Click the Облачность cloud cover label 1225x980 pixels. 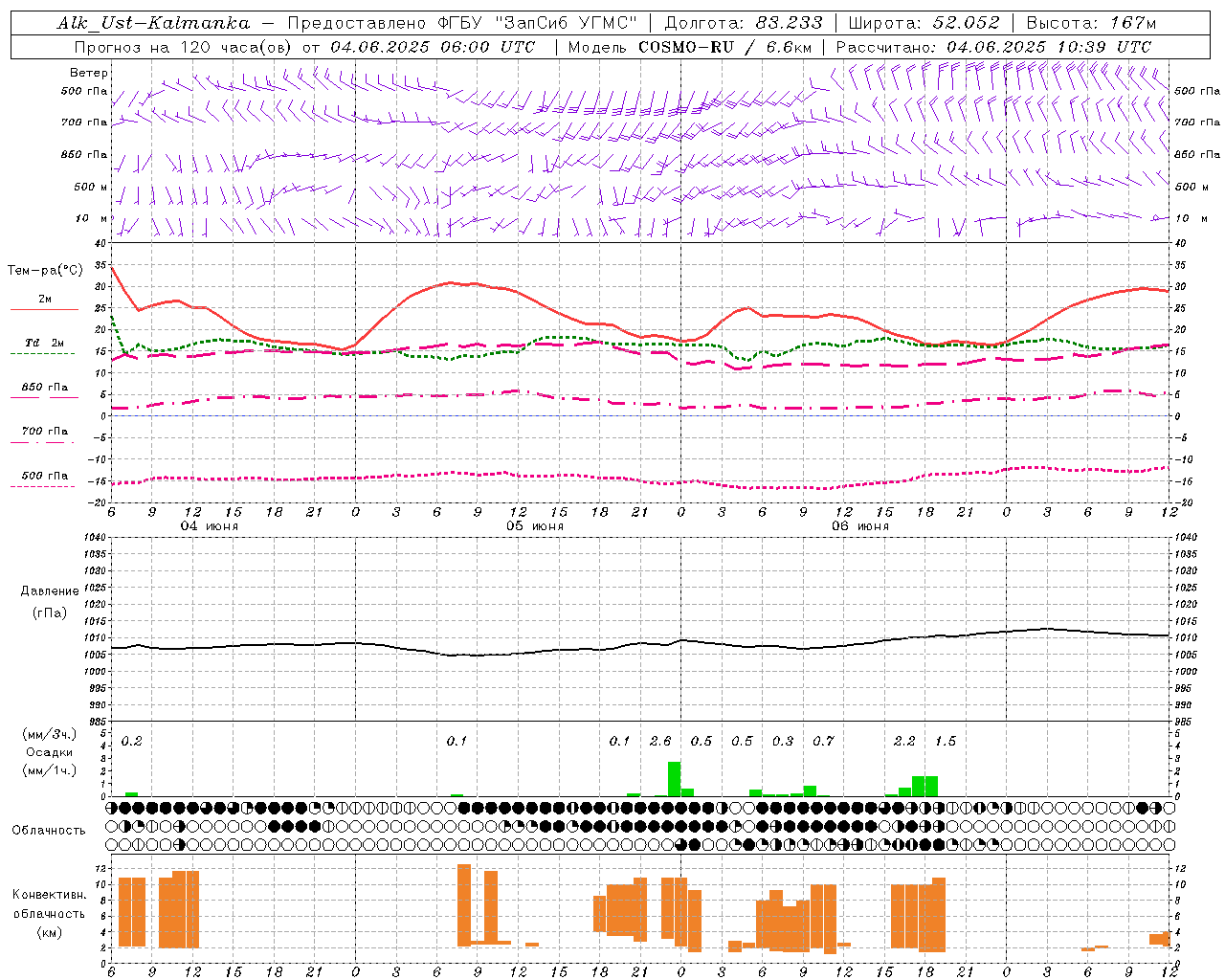click(49, 831)
